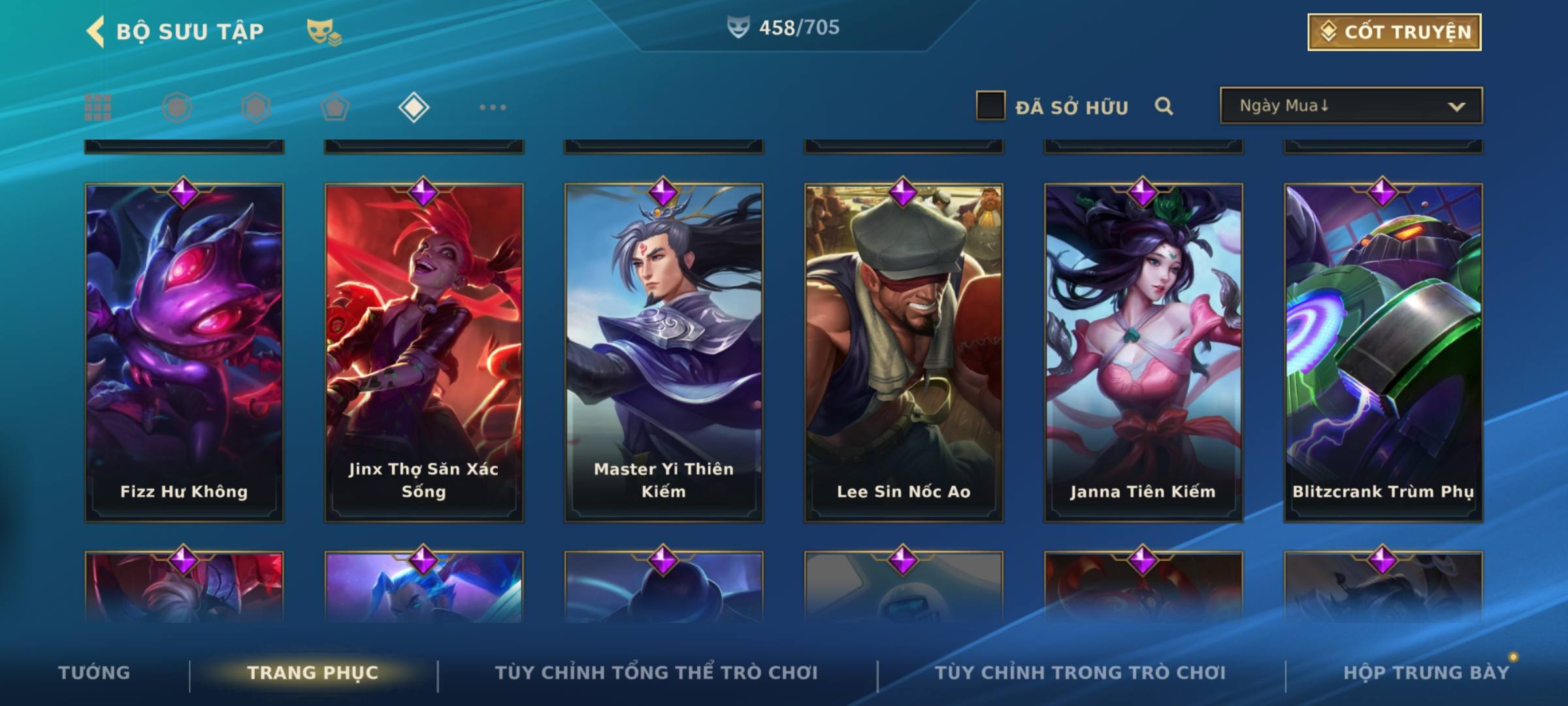Select the Lee Sin Nốc Ao skin
This screenshot has width=1568, height=706.
click(904, 352)
